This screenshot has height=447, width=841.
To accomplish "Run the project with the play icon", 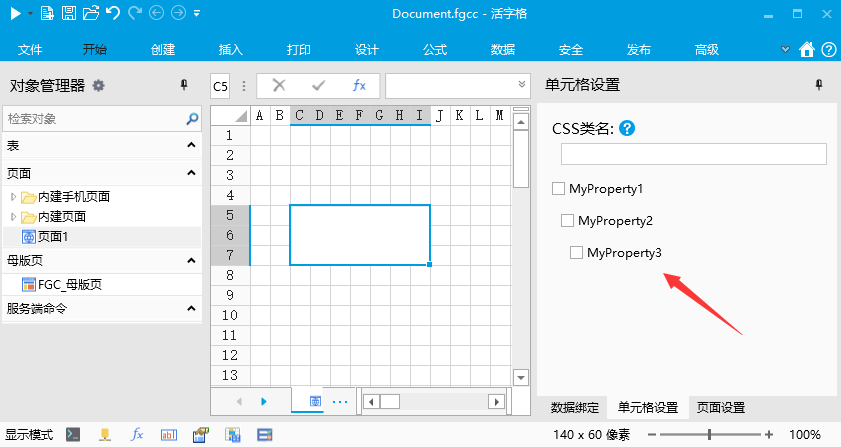I will 16,13.
